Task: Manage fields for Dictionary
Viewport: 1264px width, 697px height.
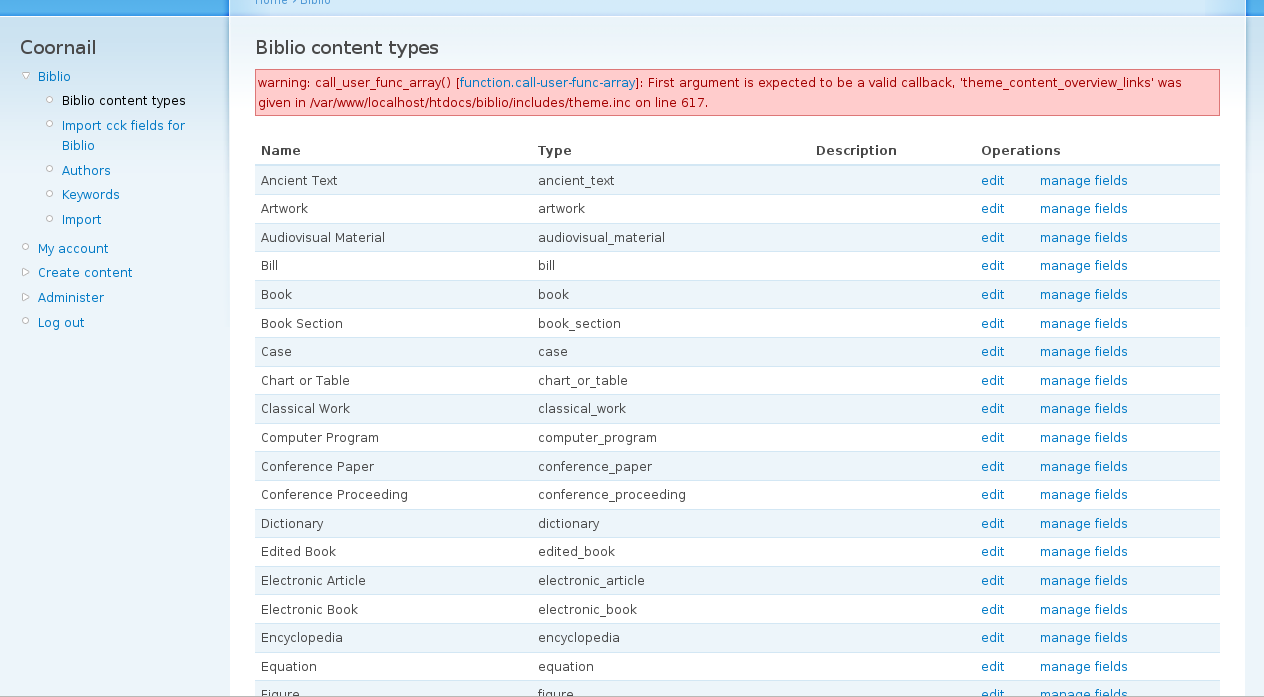Action: coord(1083,524)
